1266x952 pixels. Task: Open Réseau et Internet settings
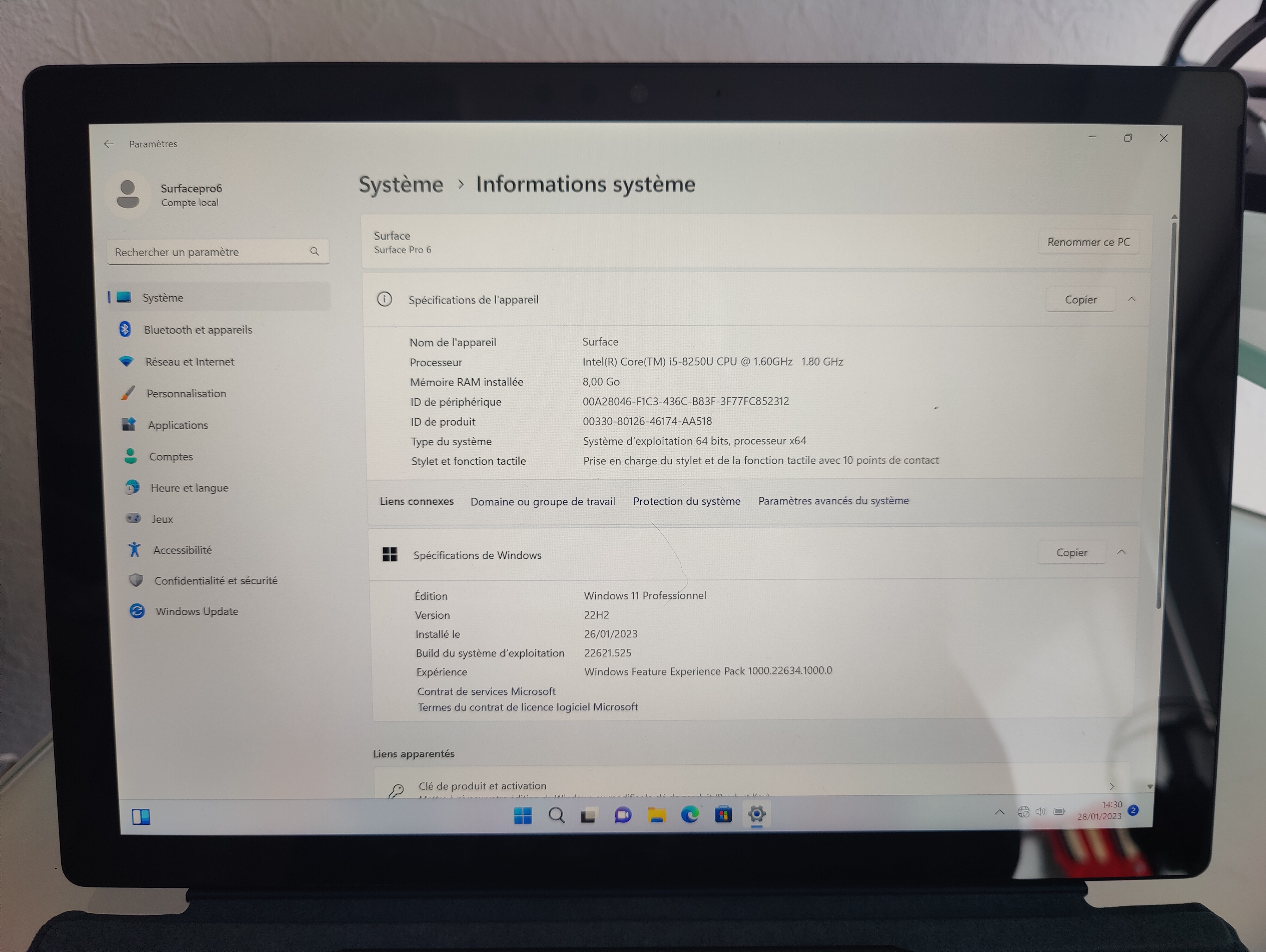coord(190,362)
